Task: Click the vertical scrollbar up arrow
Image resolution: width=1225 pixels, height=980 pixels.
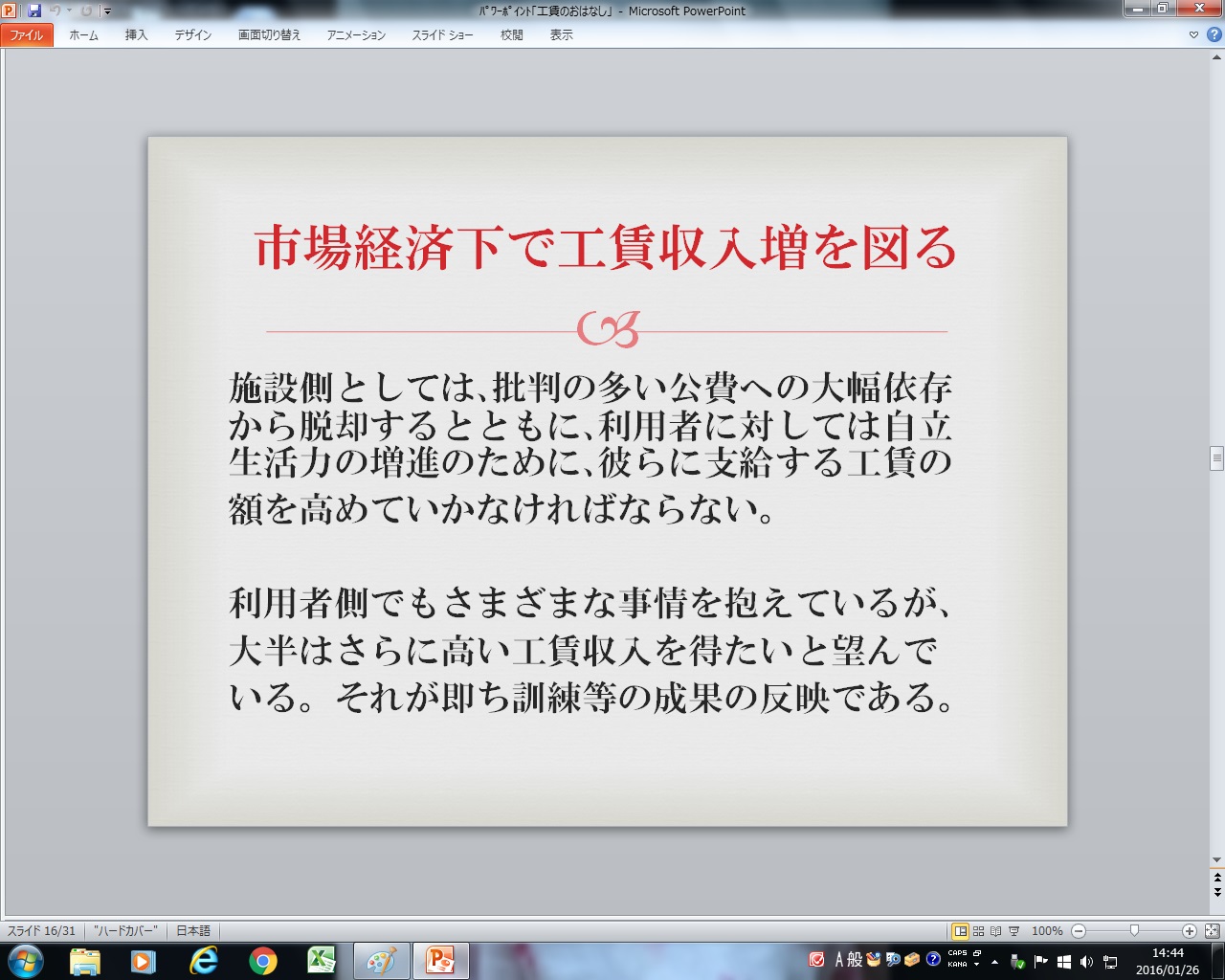Action: [1216, 57]
